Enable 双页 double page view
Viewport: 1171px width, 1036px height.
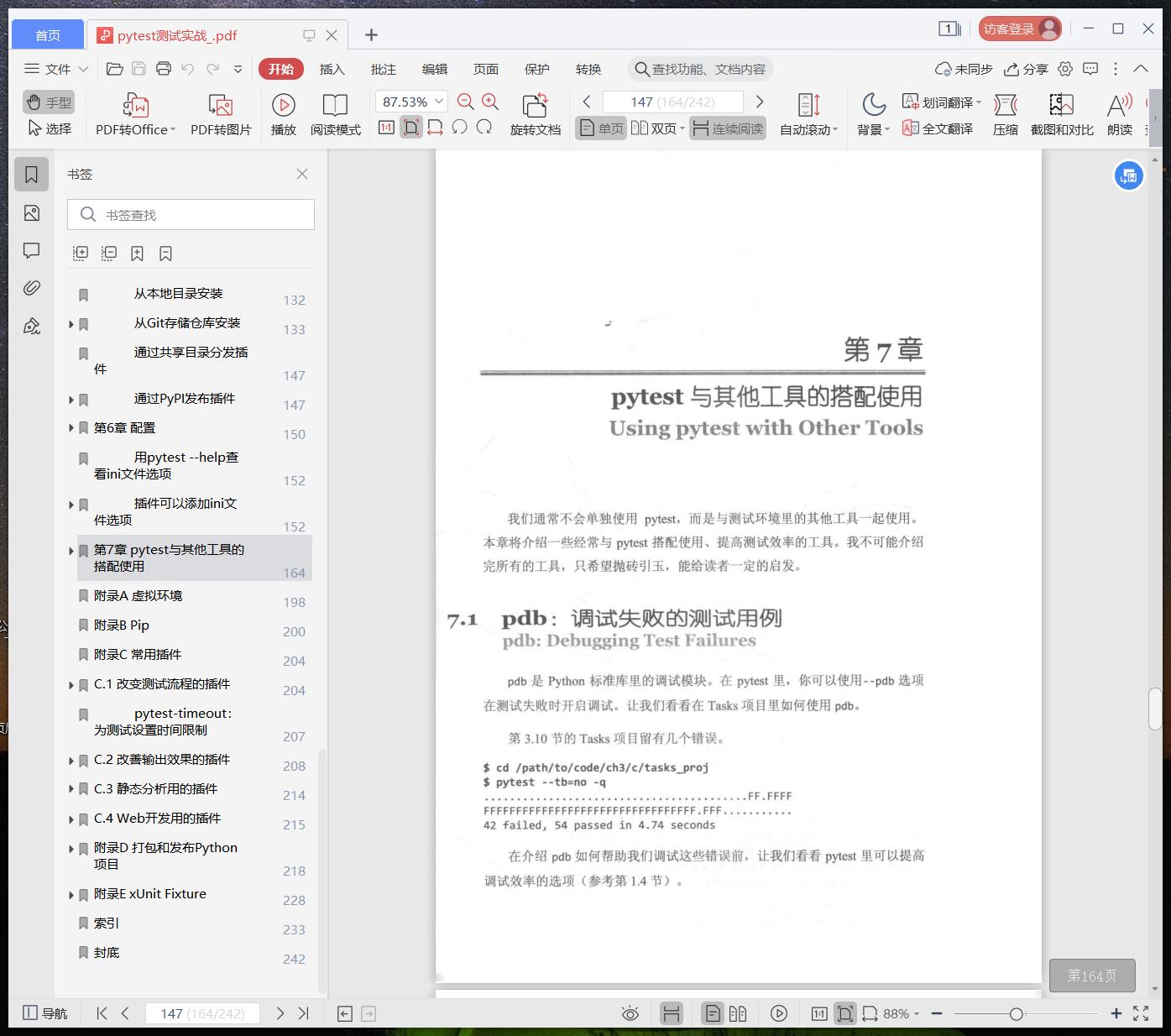coord(657,128)
